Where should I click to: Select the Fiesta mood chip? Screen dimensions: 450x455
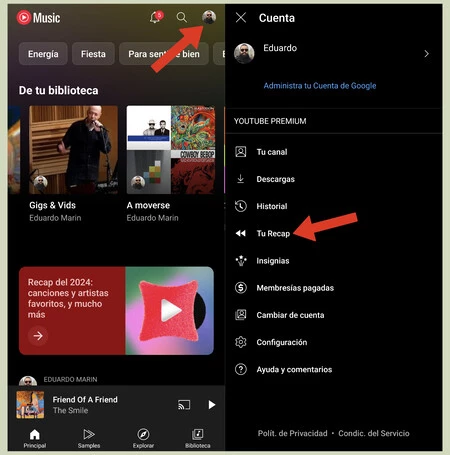[x=93, y=54]
